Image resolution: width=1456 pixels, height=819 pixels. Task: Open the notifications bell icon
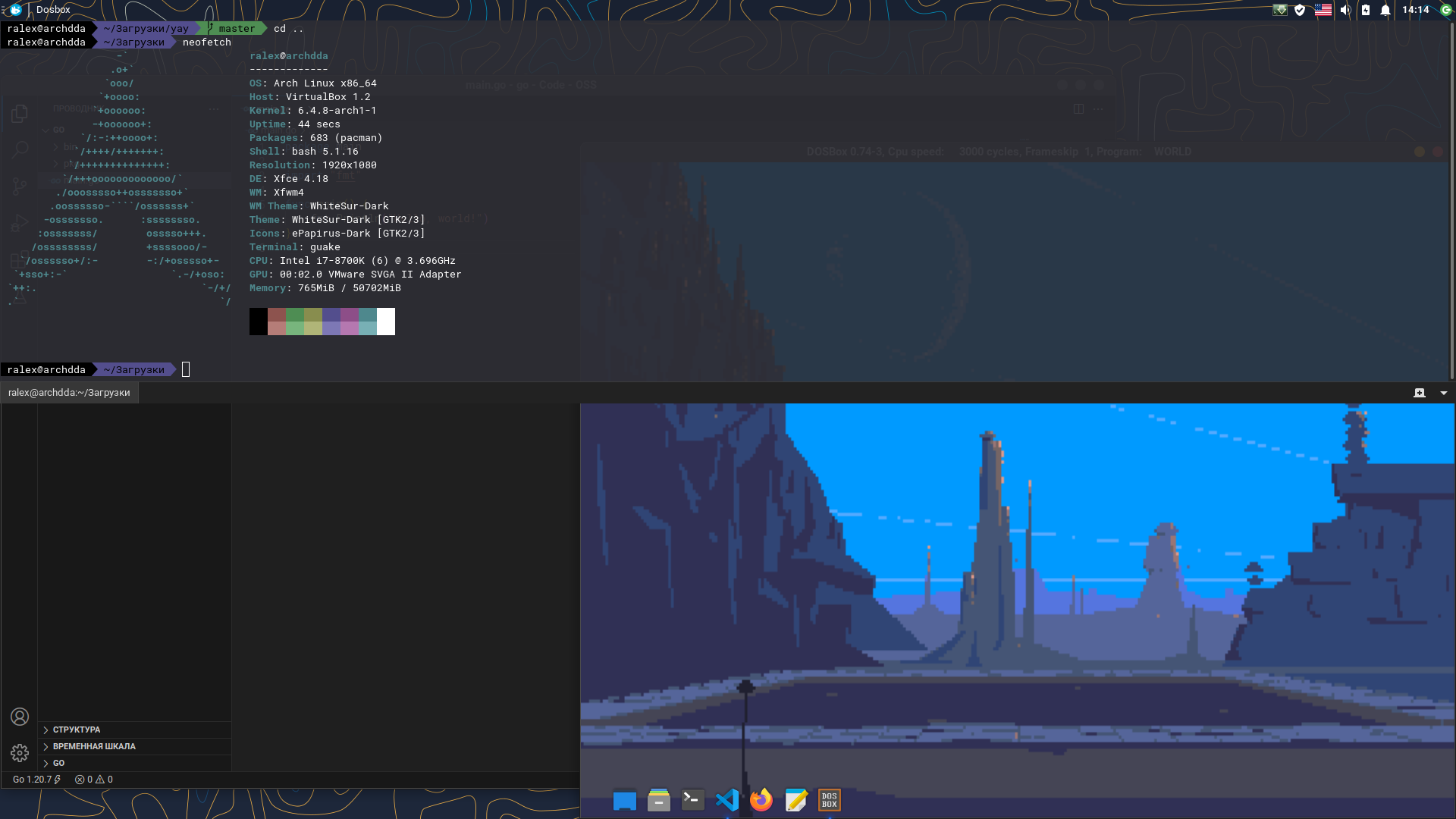tap(1385, 10)
